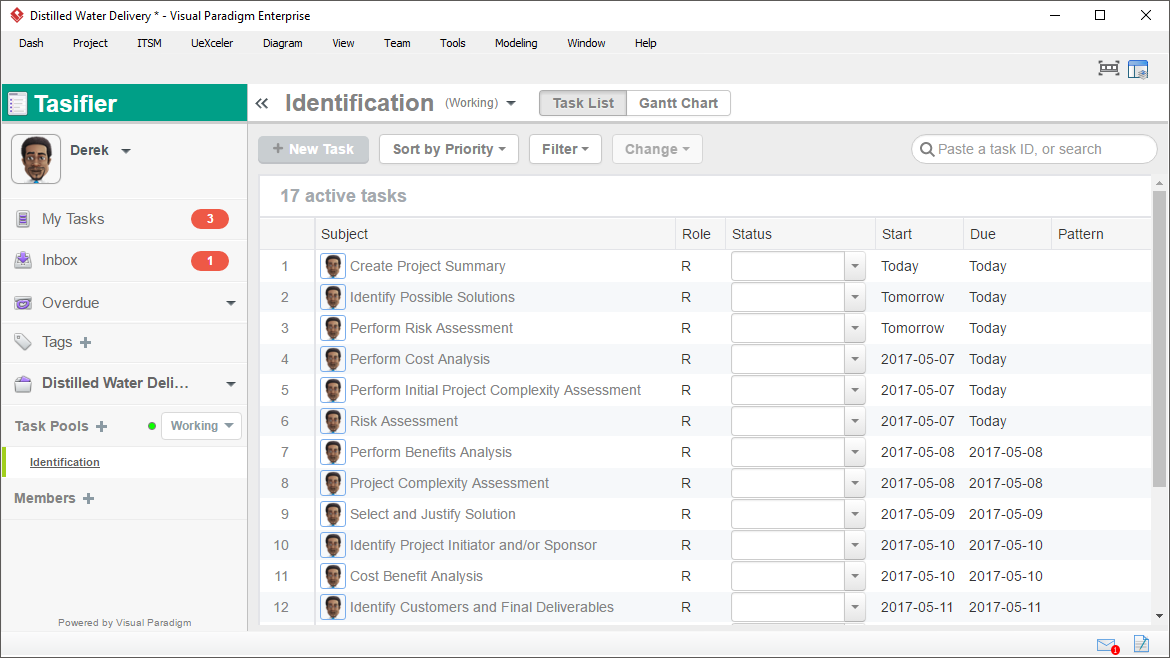
Task: Click task 'Identify Customers and Final Deliverables'
Action: click(482, 607)
